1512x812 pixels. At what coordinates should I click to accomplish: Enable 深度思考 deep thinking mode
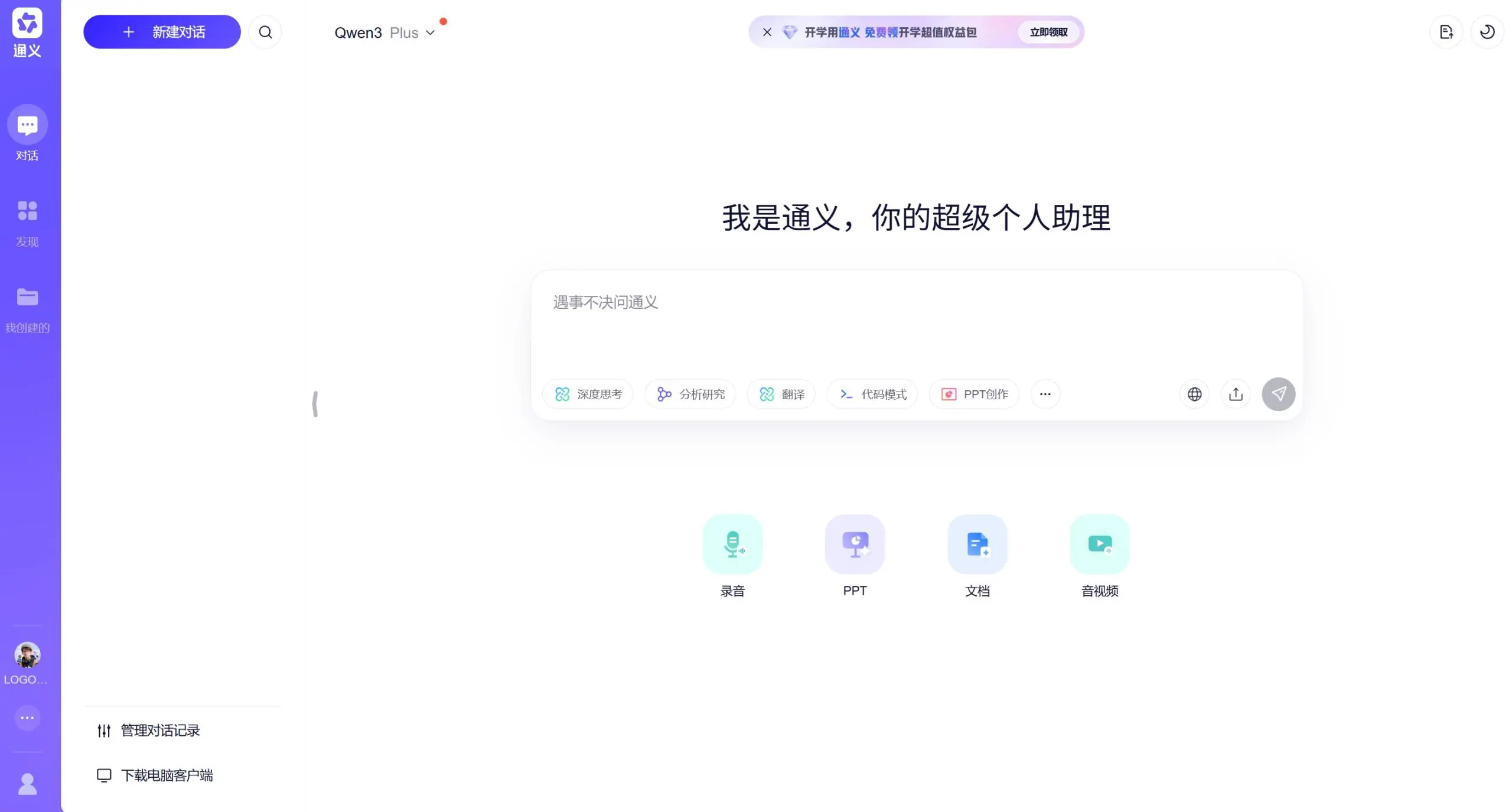pyautogui.click(x=588, y=394)
